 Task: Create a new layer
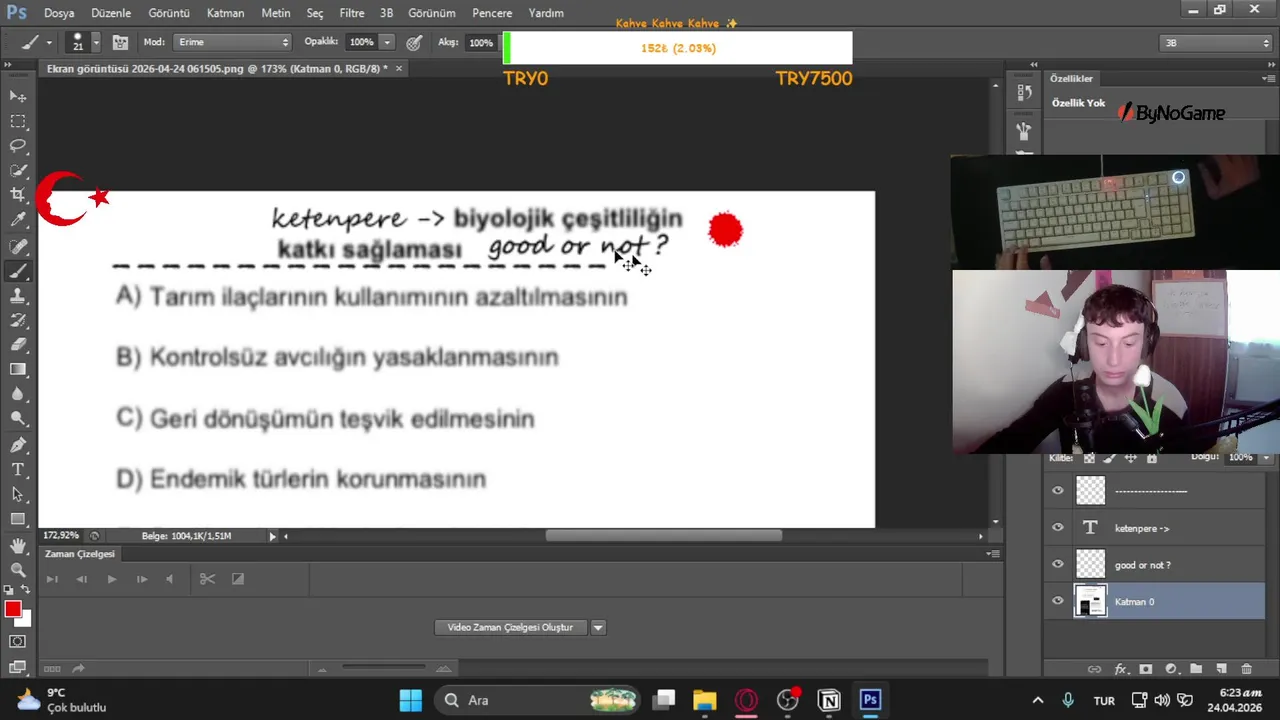[x=1221, y=669]
